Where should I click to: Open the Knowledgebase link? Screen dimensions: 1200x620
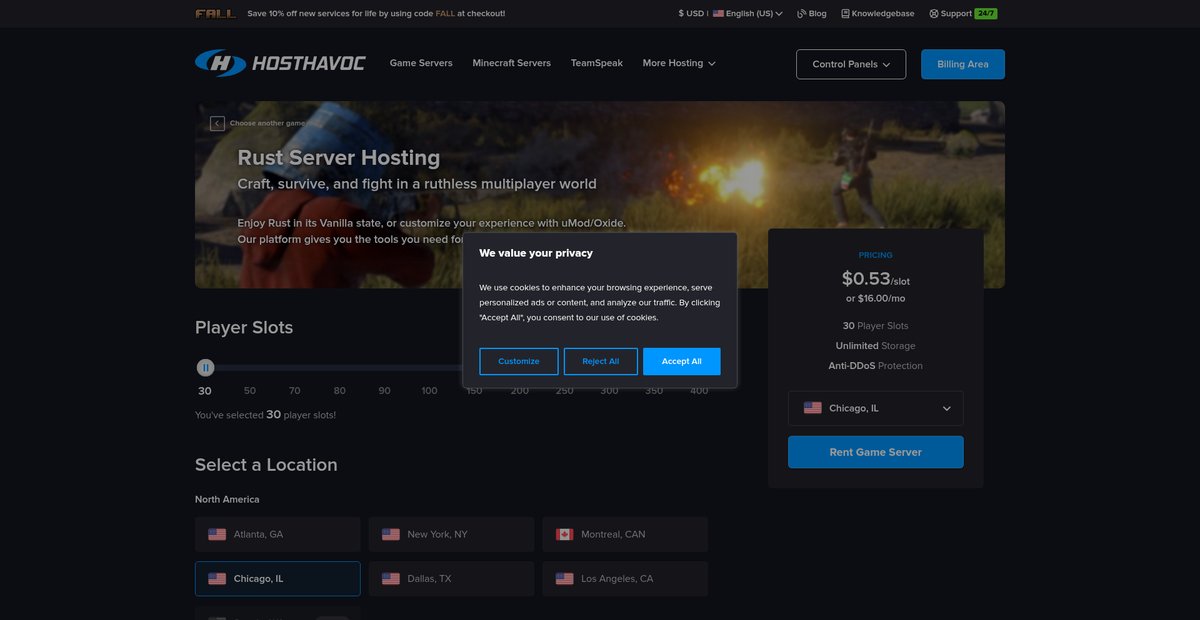click(x=880, y=14)
